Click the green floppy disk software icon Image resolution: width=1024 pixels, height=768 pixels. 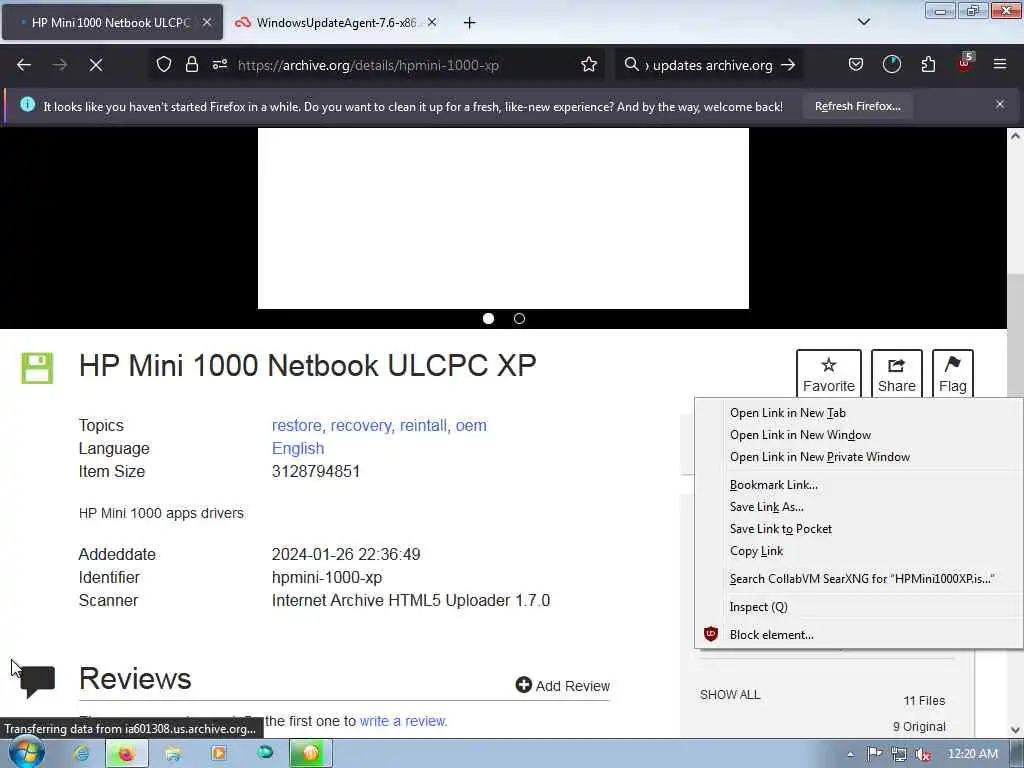(x=37, y=368)
